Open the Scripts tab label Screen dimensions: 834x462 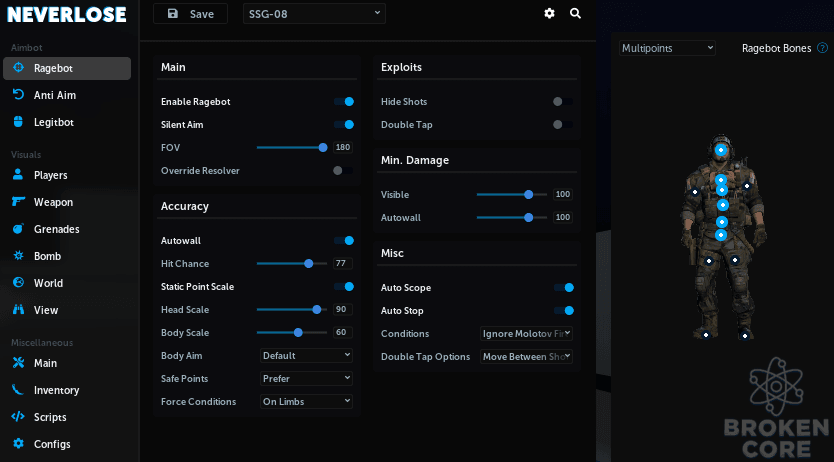50,417
